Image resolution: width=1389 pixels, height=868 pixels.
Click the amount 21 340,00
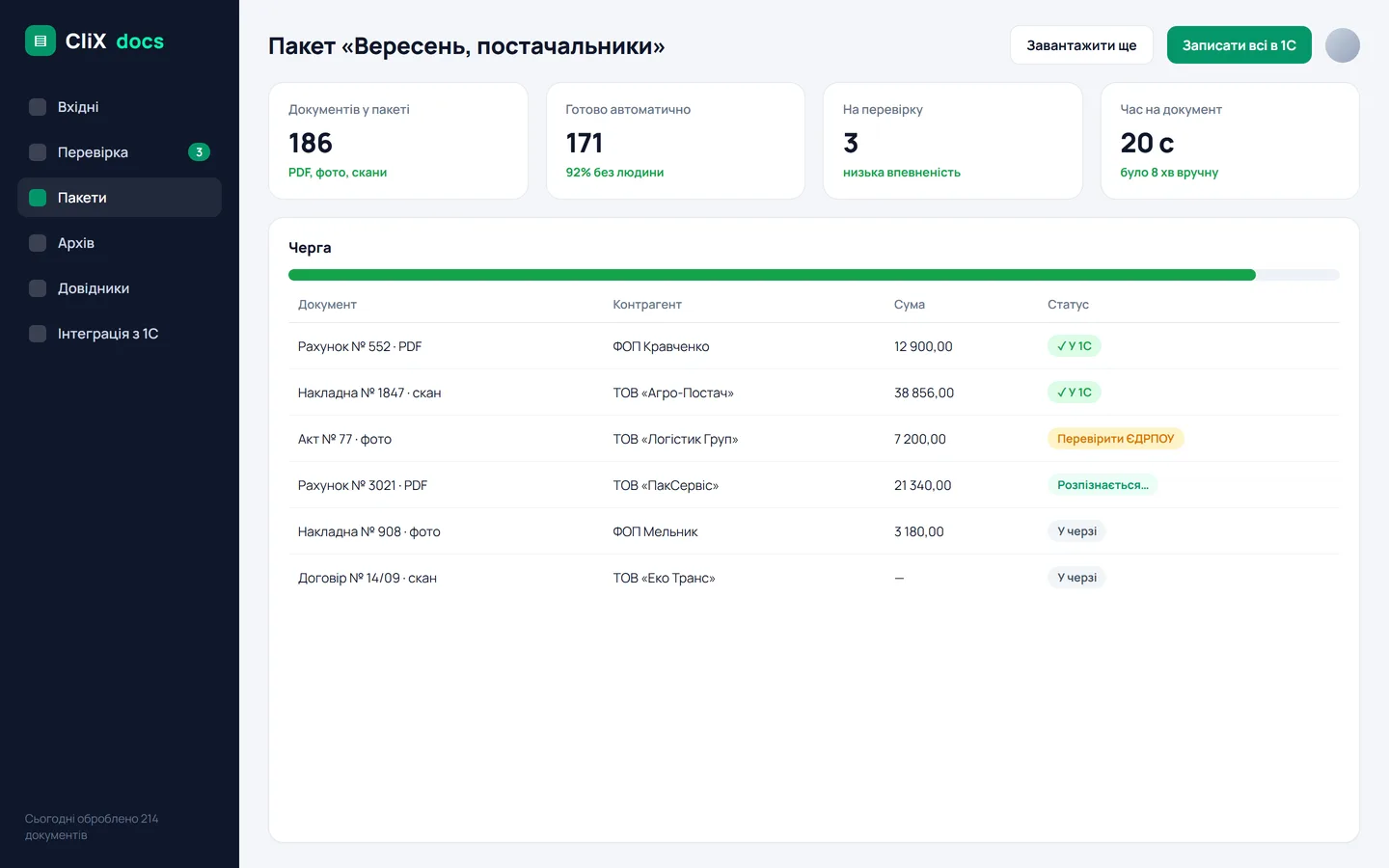pos(922,485)
